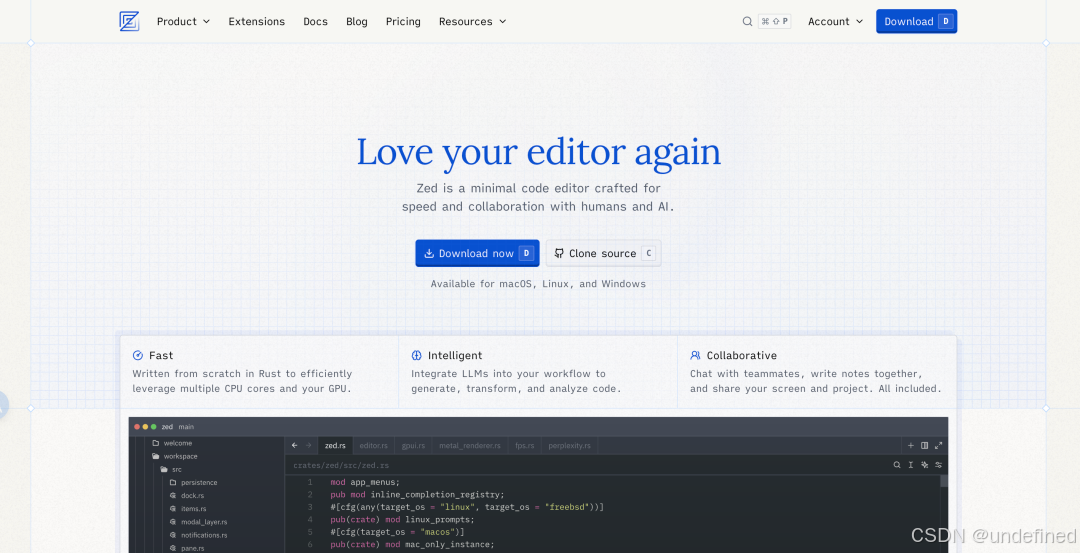Open the Account dropdown
This screenshot has height=553, width=1080.
pyautogui.click(x=835, y=21)
